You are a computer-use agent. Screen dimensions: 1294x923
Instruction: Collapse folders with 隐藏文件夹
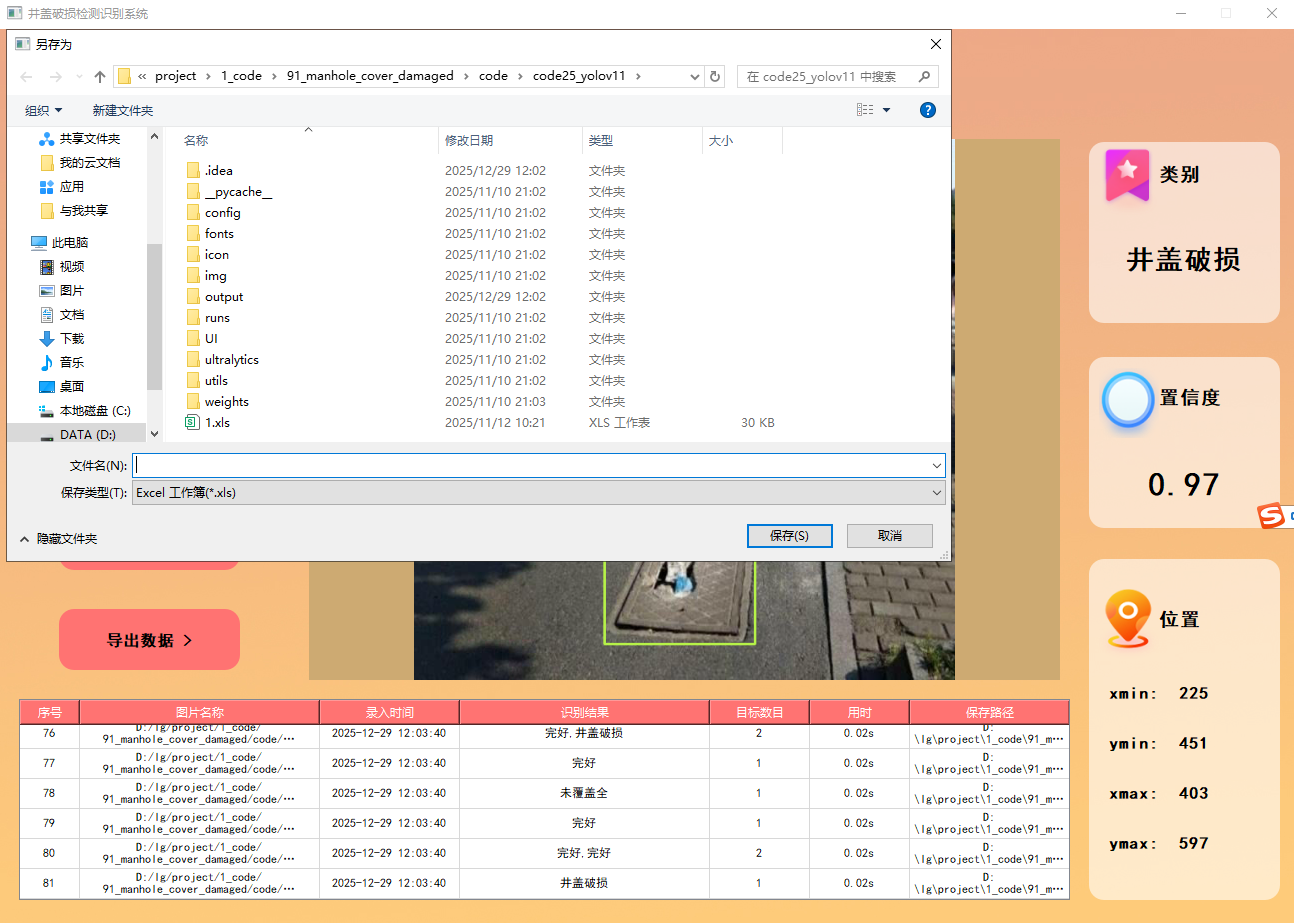click(58, 538)
